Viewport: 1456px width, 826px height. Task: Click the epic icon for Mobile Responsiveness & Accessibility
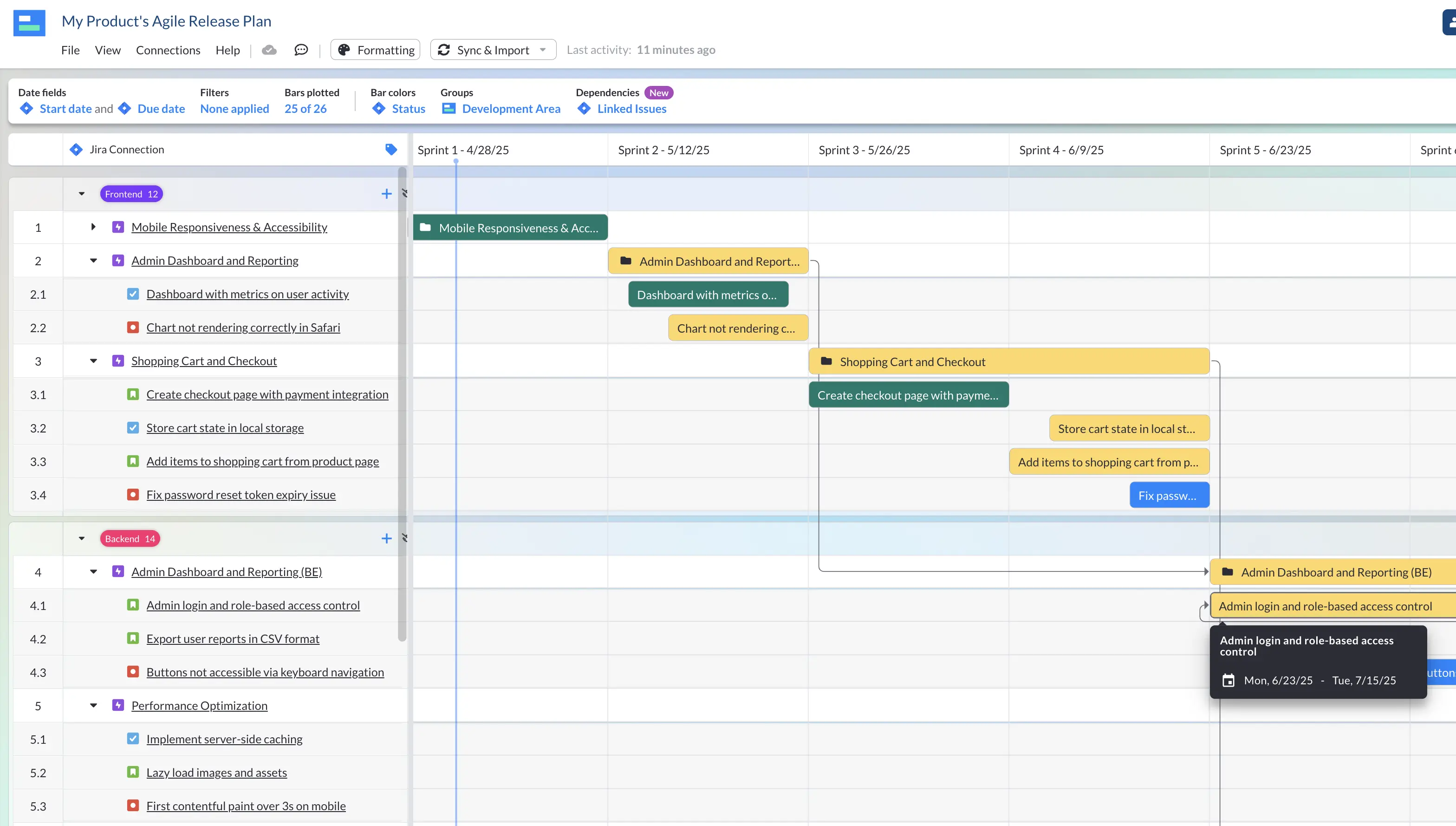pyautogui.click(x=118, y=227)
